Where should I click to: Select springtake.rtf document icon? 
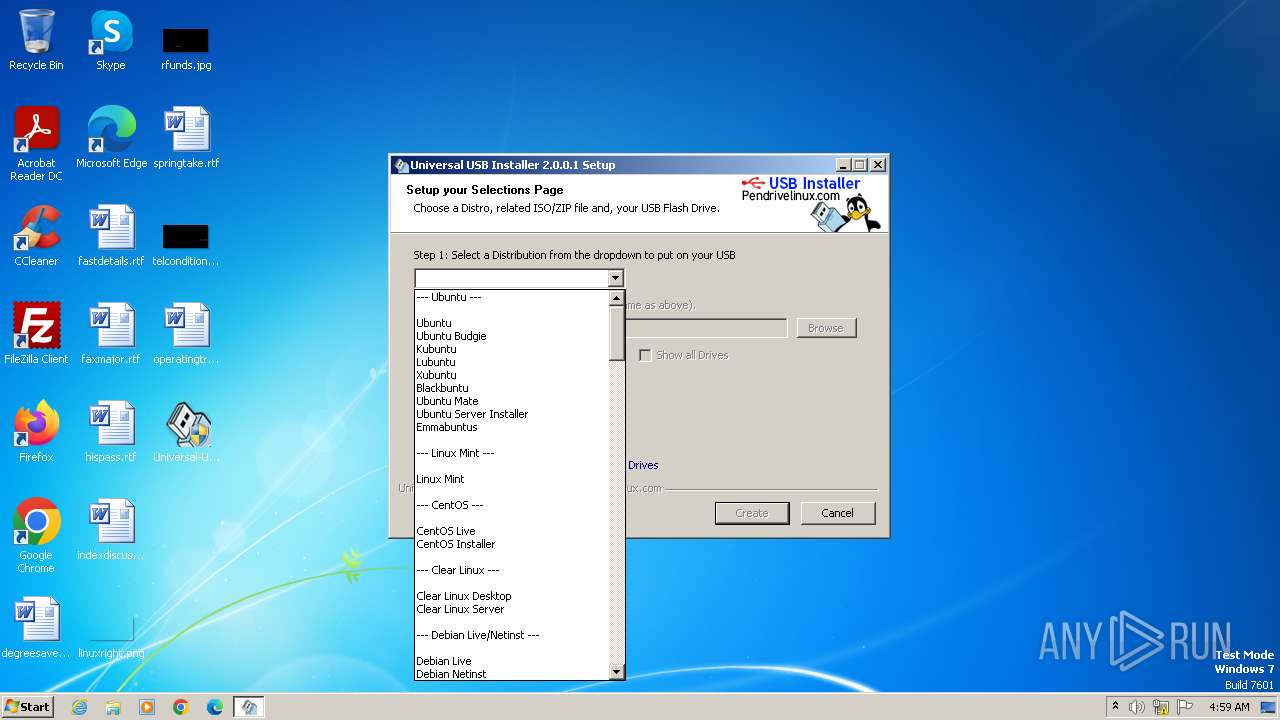tap(186, 138)
